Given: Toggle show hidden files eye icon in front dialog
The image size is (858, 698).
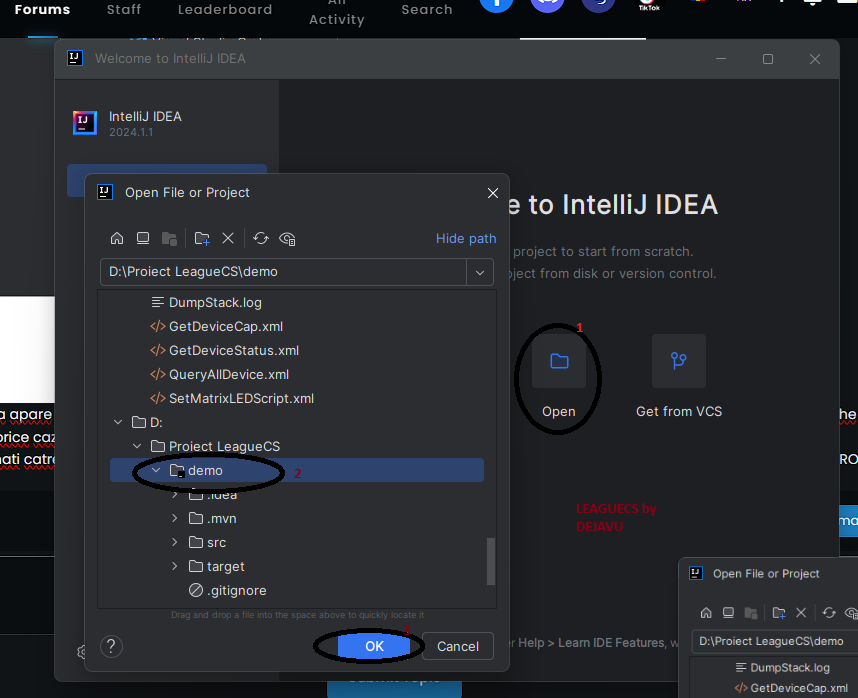Looking at the screenshot, I should click(x=287, y=239).
